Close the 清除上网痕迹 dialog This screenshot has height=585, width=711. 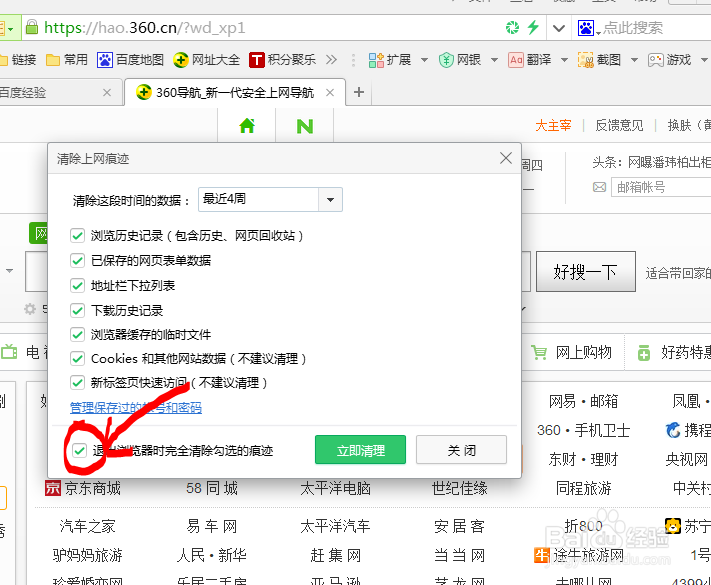[x=506, y=158]
